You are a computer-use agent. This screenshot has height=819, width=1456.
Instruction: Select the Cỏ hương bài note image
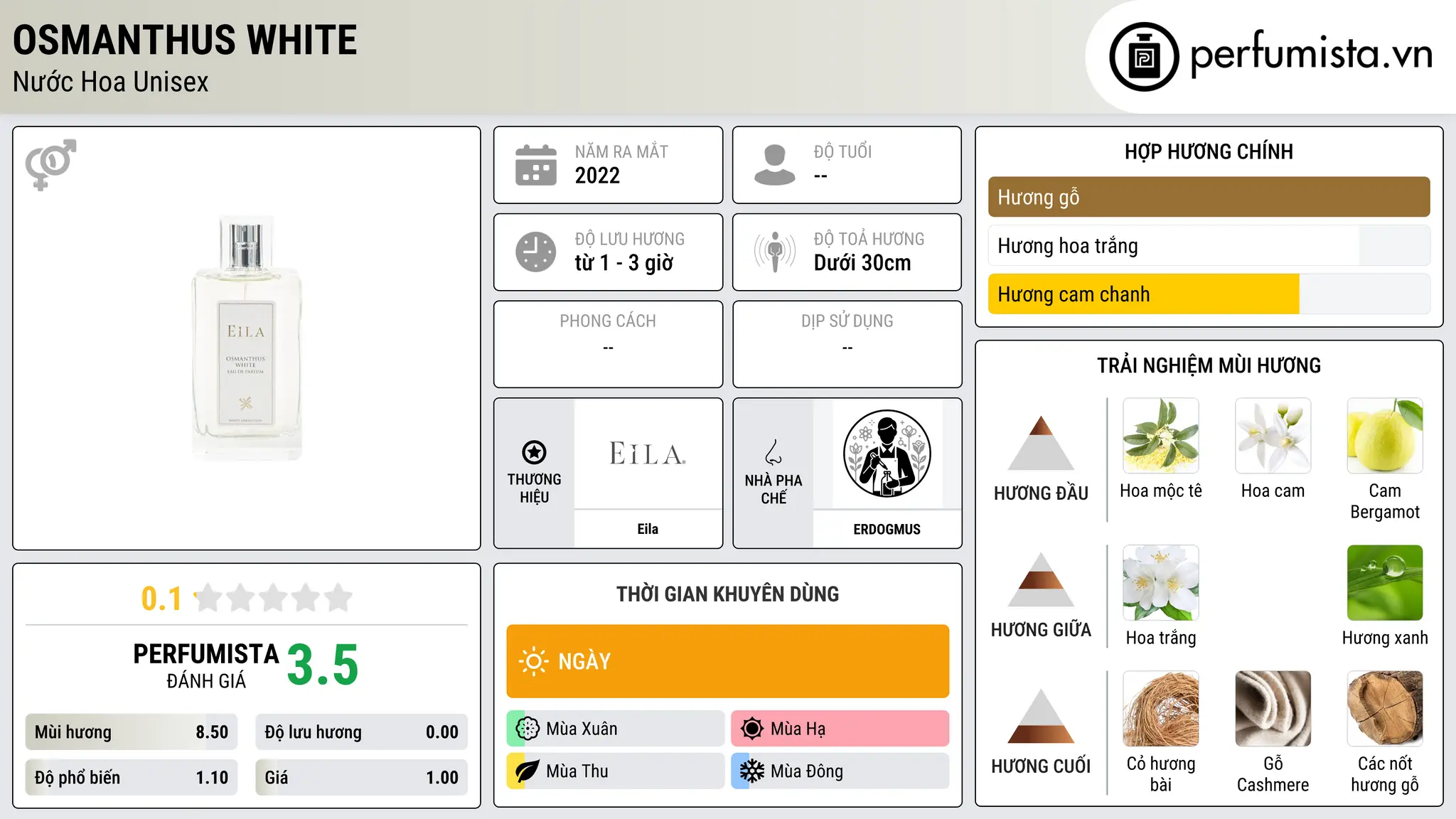point(1161,709)
